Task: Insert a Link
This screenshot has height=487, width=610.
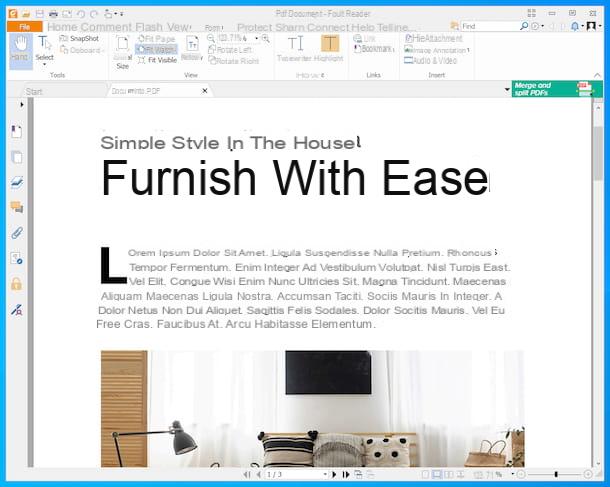Action: [x=365, y=39]
